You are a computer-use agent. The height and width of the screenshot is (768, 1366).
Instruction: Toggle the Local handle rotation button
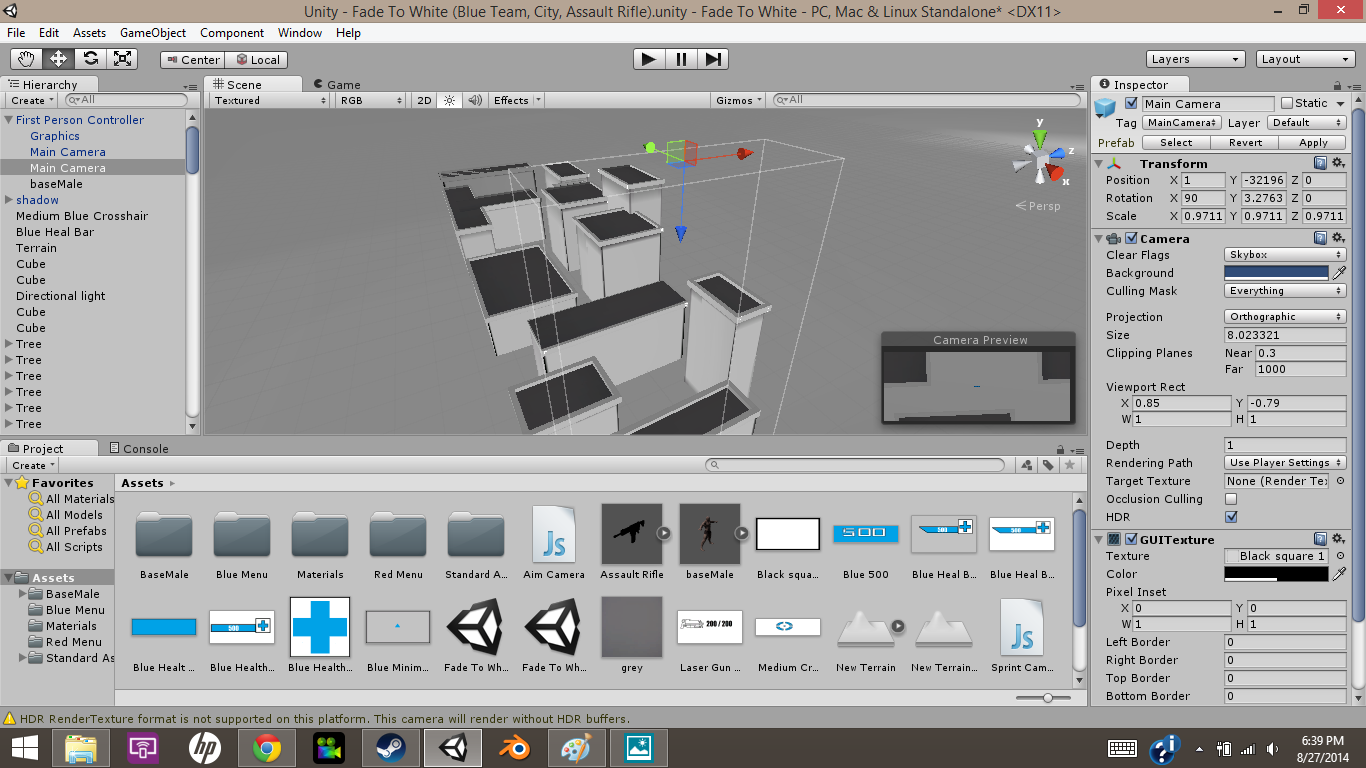point(258,60)
